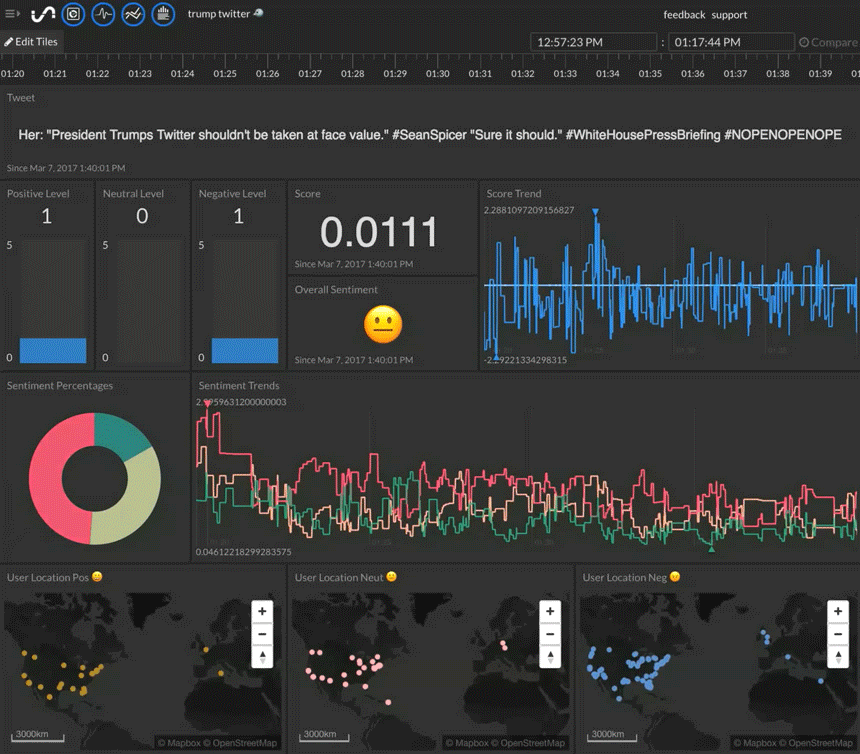Click the Edit Tiles button

point(31,42)
